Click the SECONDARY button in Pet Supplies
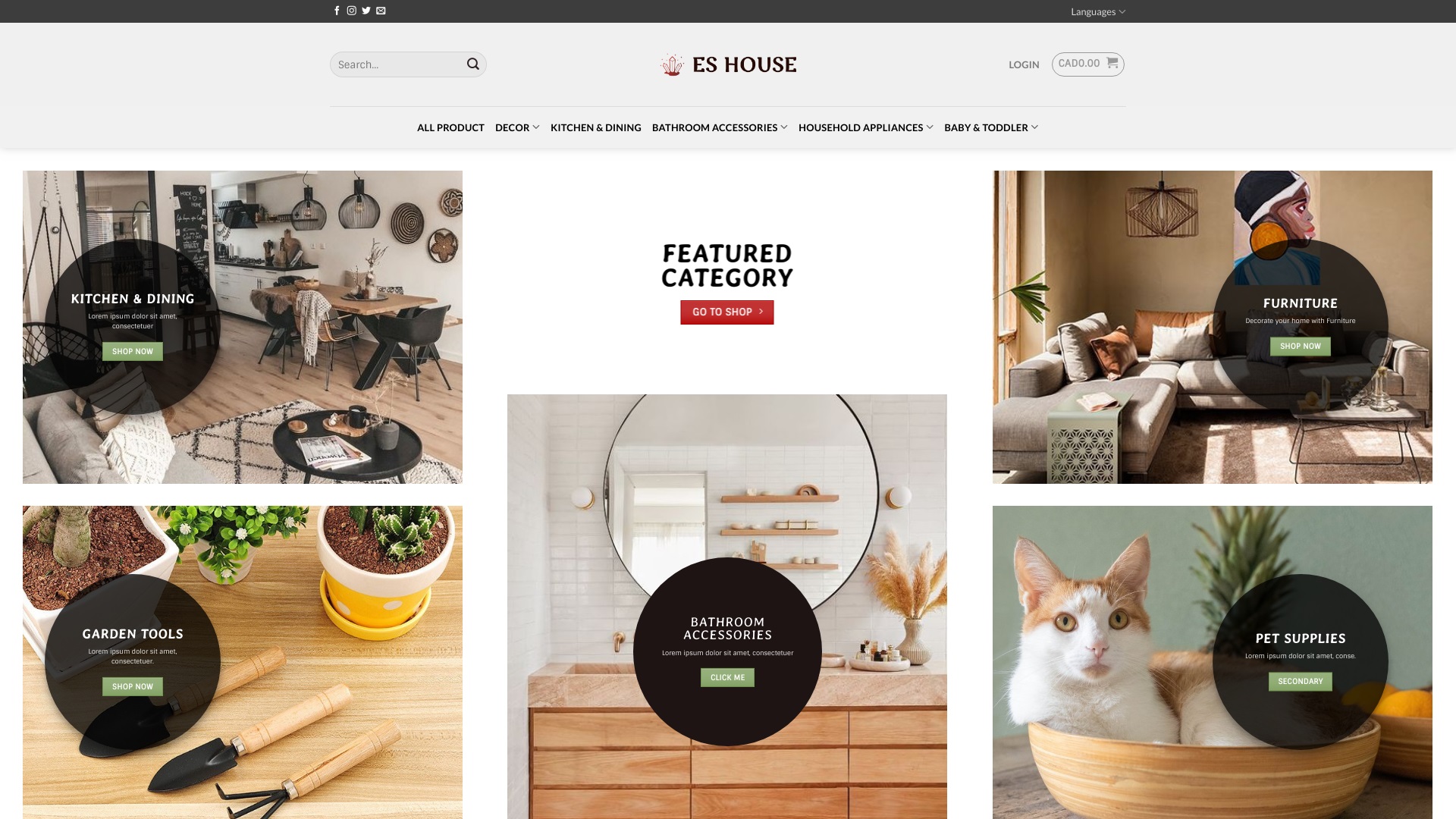The height and width of the screenshot is (819, 1456). [x=1300, y=681]
